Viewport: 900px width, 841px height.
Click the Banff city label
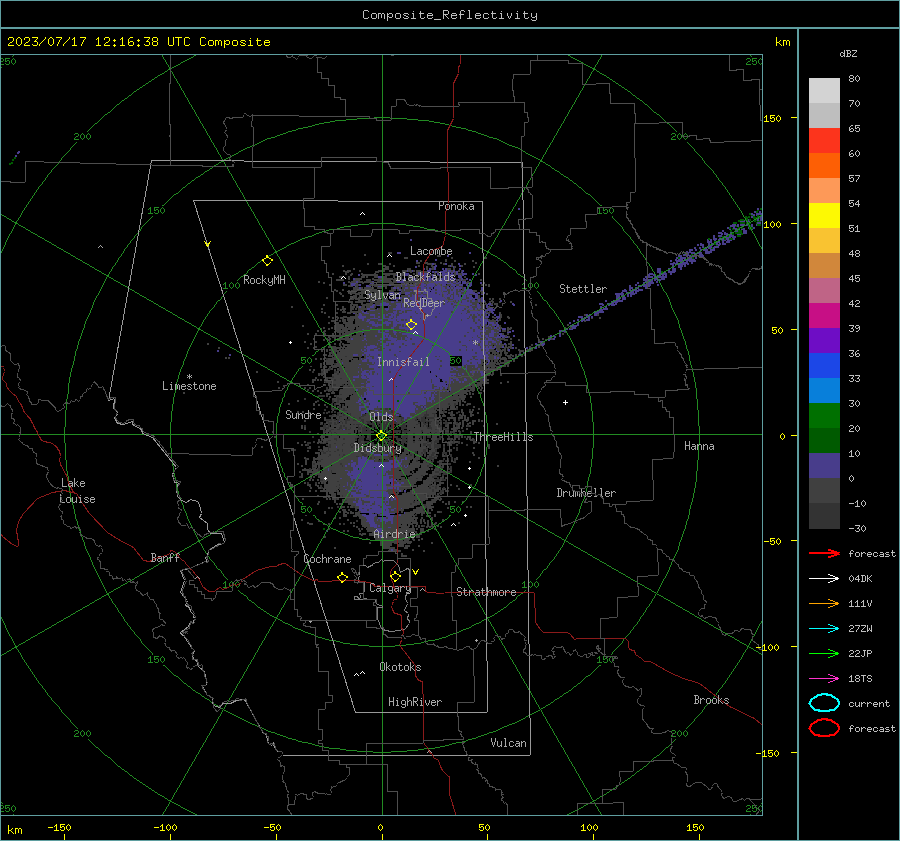point(165,557)
